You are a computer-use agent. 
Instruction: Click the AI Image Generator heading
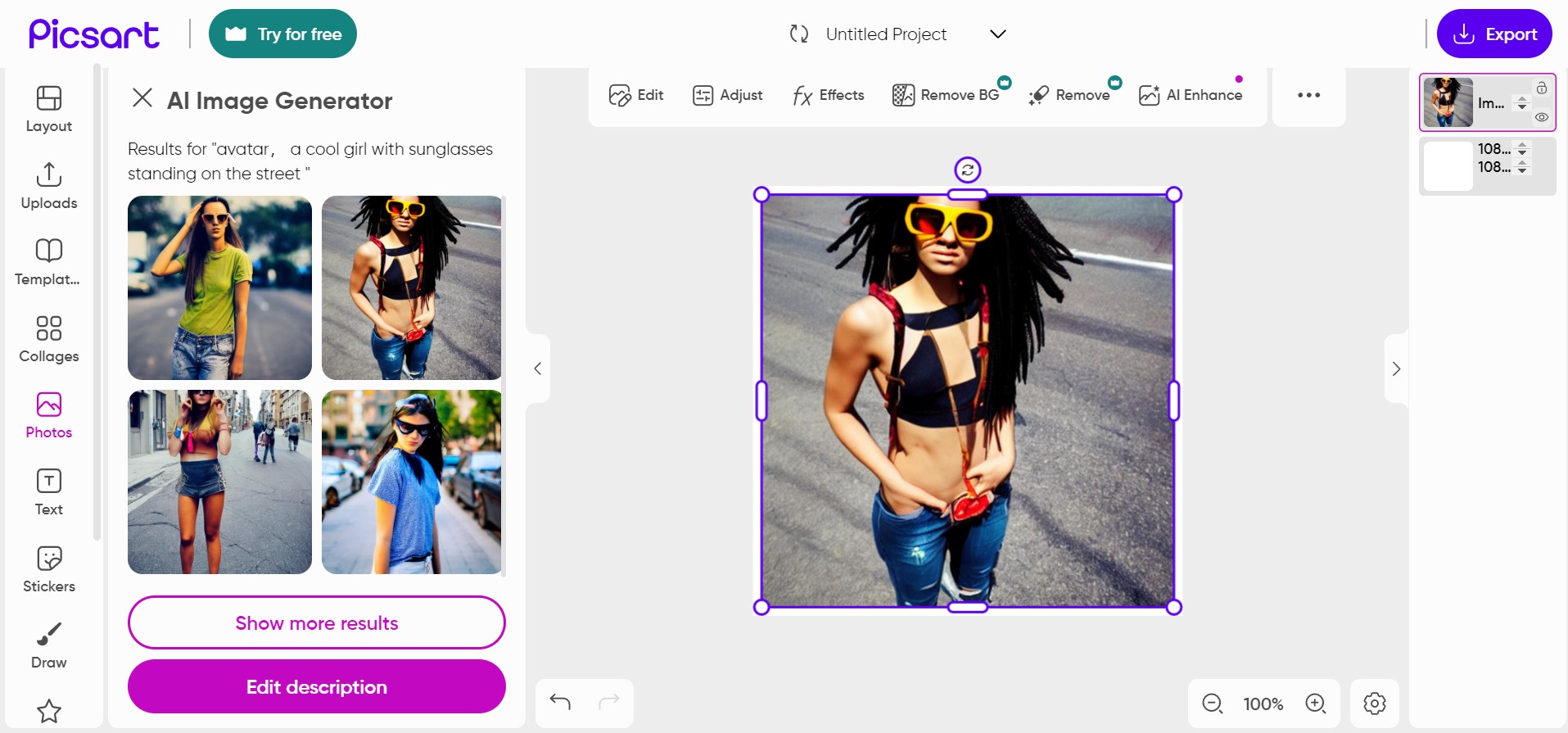click(280, 100)
